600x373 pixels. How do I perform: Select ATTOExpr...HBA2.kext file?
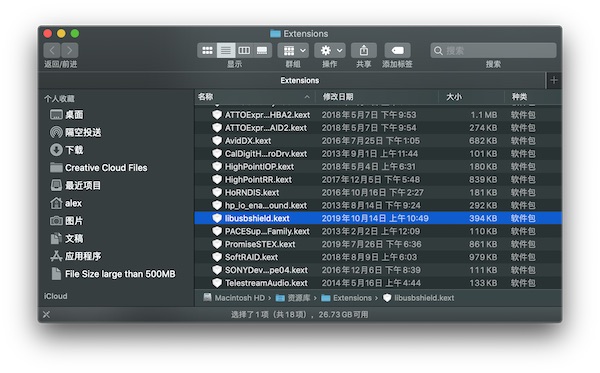(x=378, y=115)
